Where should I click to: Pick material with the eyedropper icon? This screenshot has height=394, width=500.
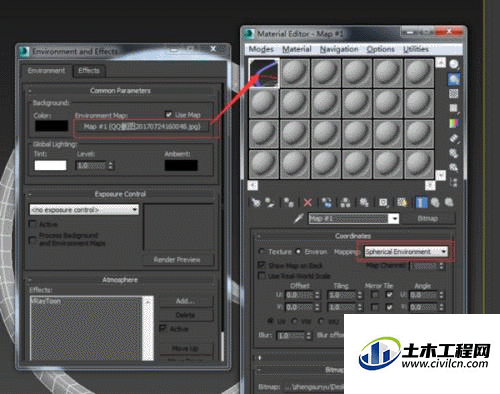coord(298,218)
